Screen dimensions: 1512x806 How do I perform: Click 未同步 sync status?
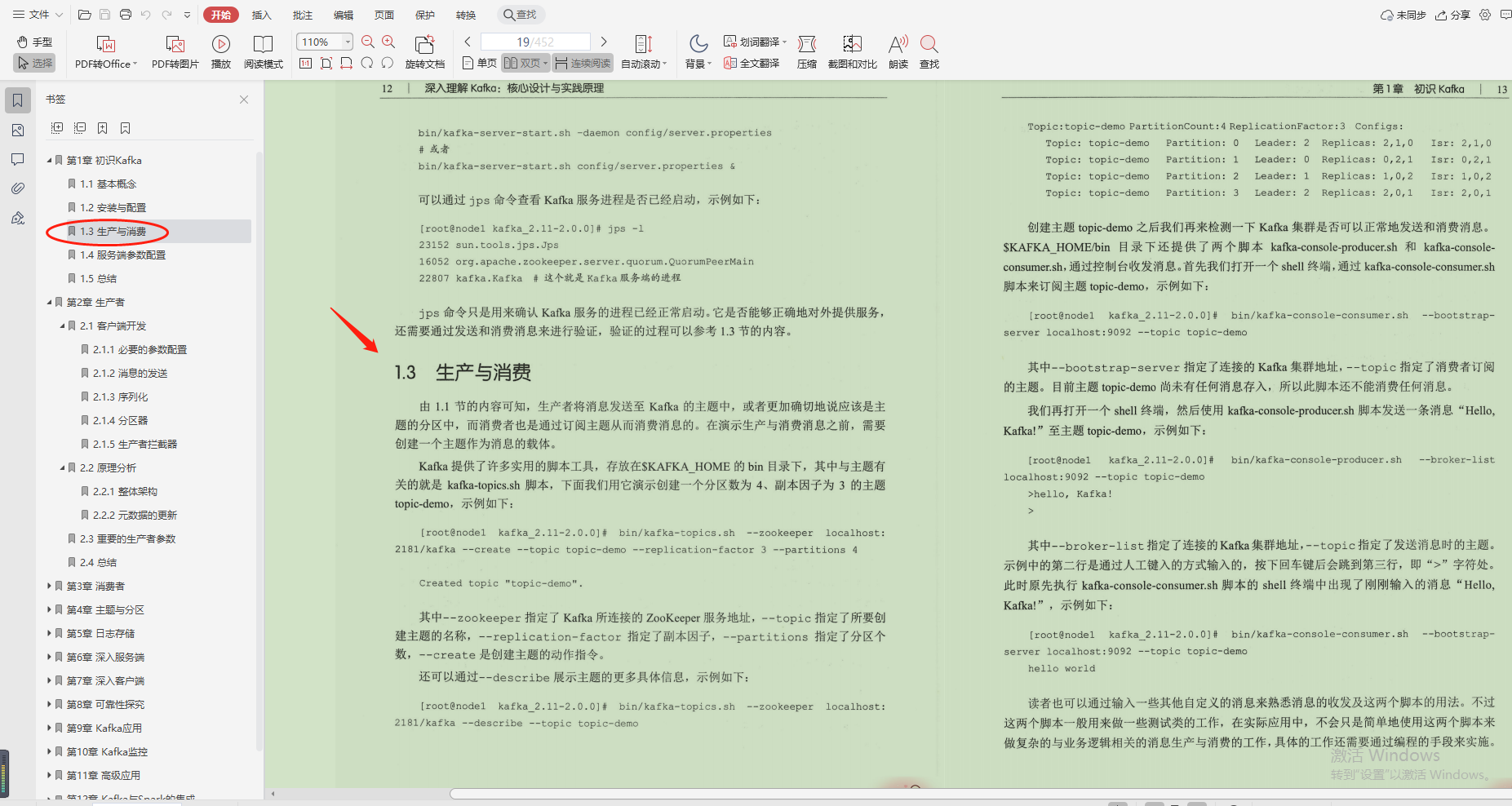coord(1403,15)
